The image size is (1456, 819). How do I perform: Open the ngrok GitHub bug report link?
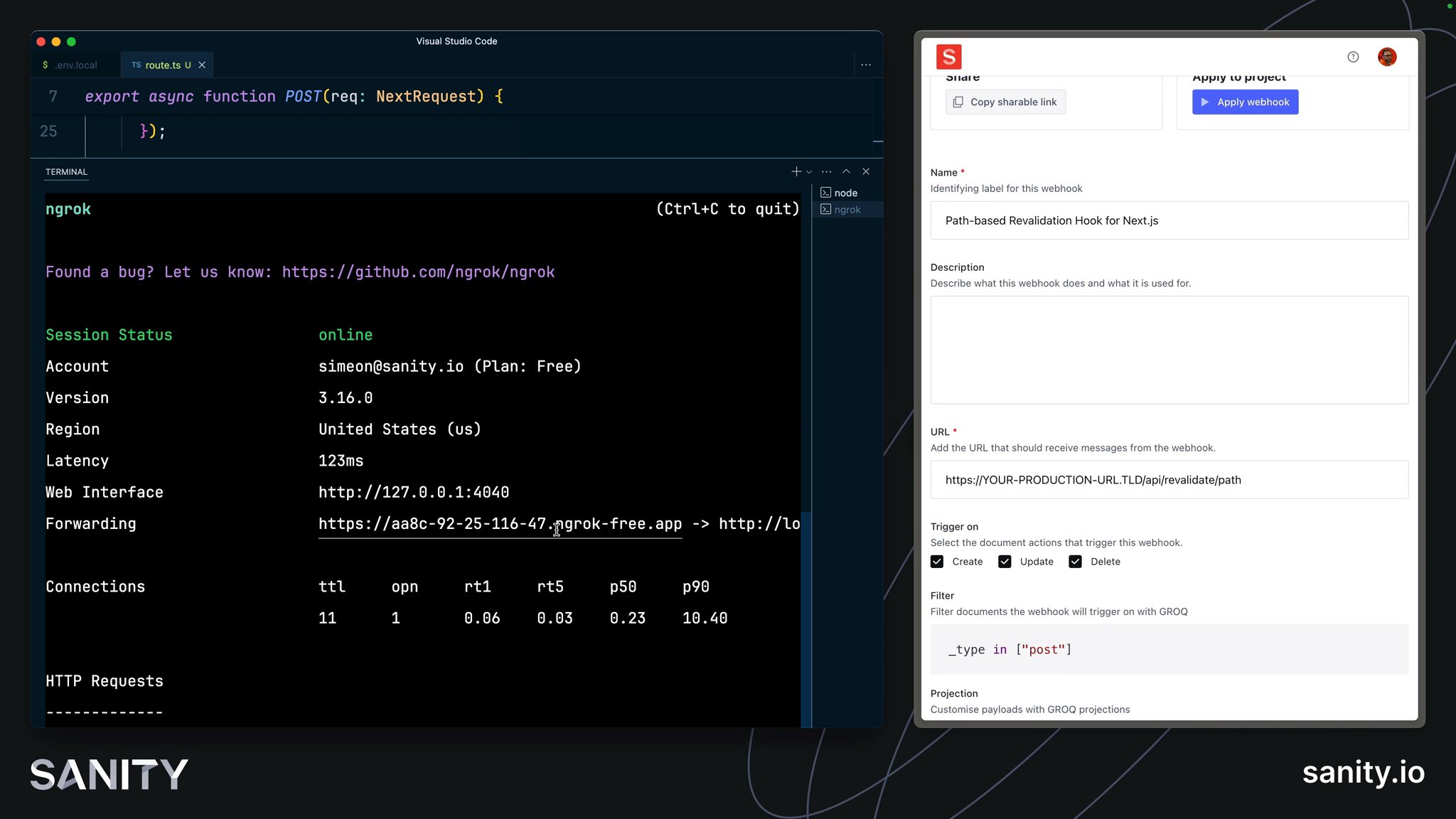coord(418,272)
